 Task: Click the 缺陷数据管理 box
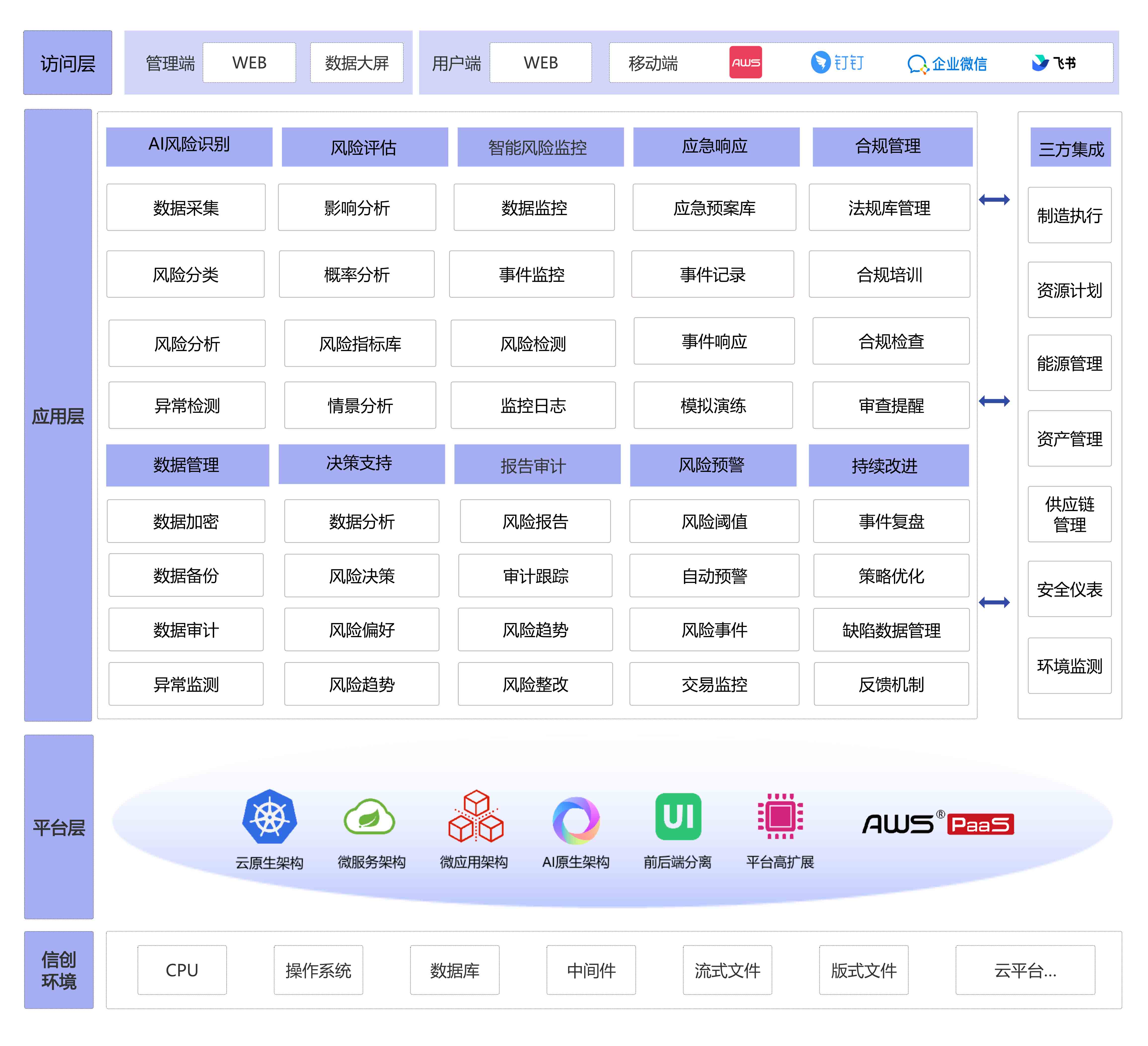click(891, 630)
